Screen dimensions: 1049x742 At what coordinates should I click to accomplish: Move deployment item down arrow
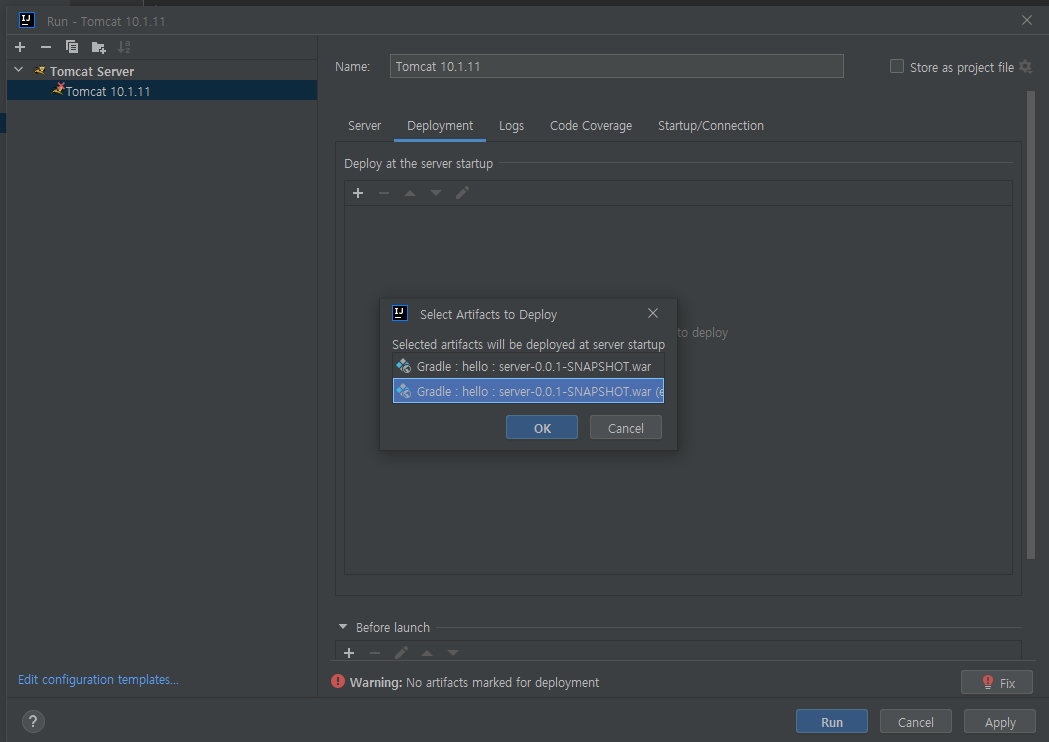(436, 193)
